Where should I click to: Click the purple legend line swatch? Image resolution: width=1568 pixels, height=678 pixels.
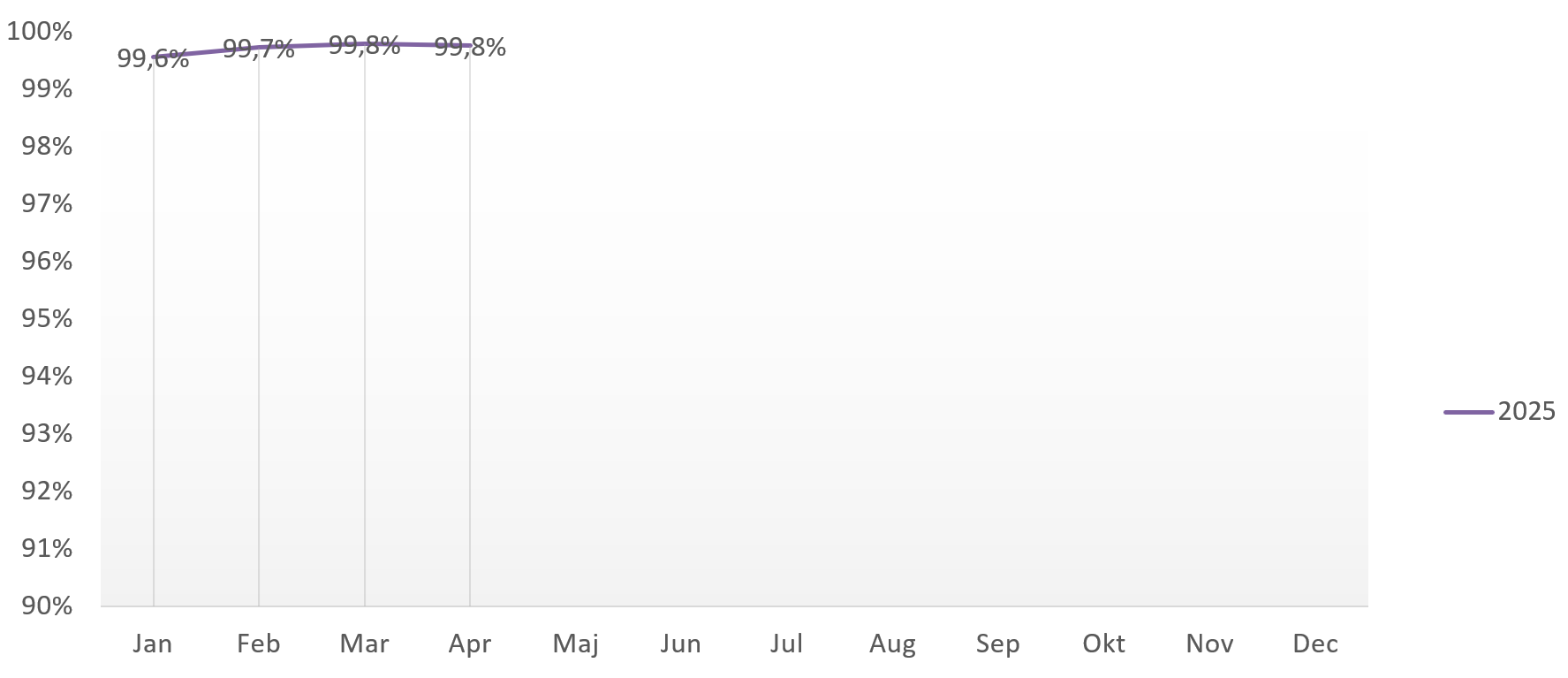pos(1469,412)
